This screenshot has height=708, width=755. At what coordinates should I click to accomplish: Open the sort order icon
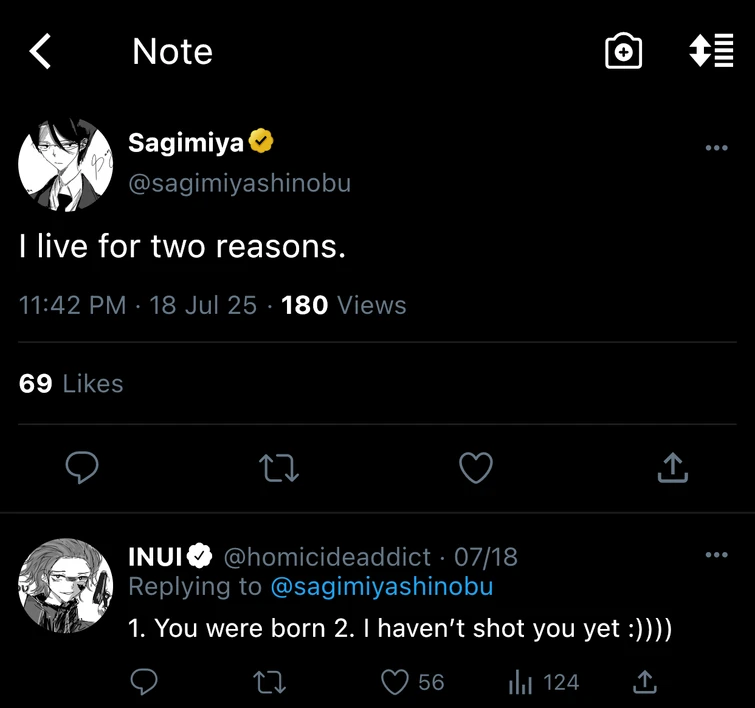(x=712, y=52)
